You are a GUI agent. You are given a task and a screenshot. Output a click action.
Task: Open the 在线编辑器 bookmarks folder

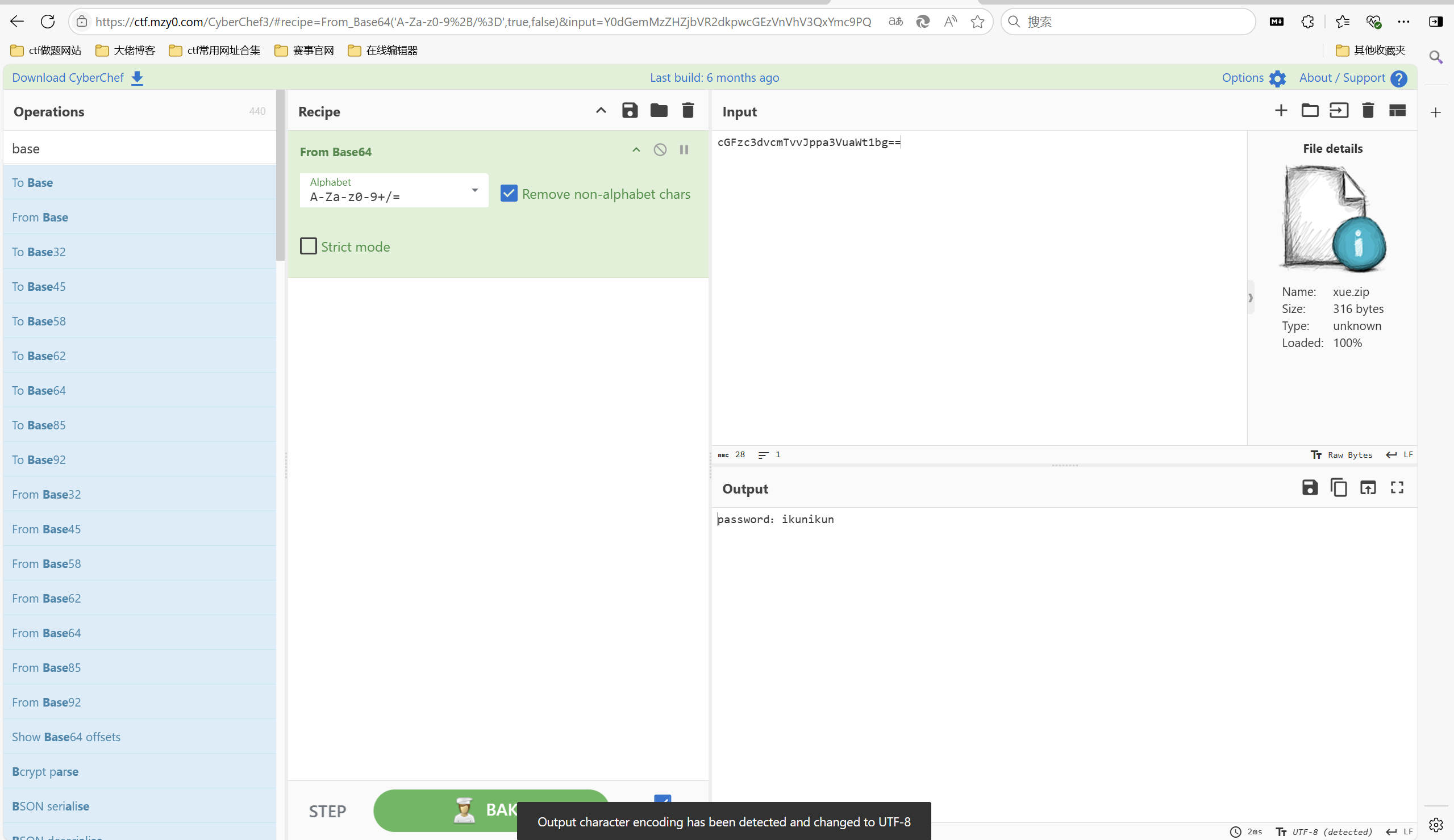point(382,50)
